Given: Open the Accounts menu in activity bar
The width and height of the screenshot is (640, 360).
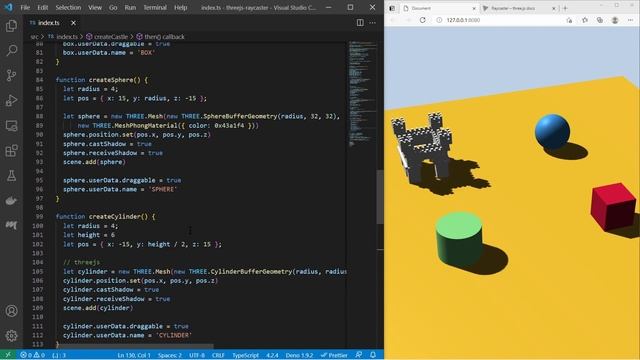Looking at the screenshot, I should pyautogui.click(x=11, y=311).
